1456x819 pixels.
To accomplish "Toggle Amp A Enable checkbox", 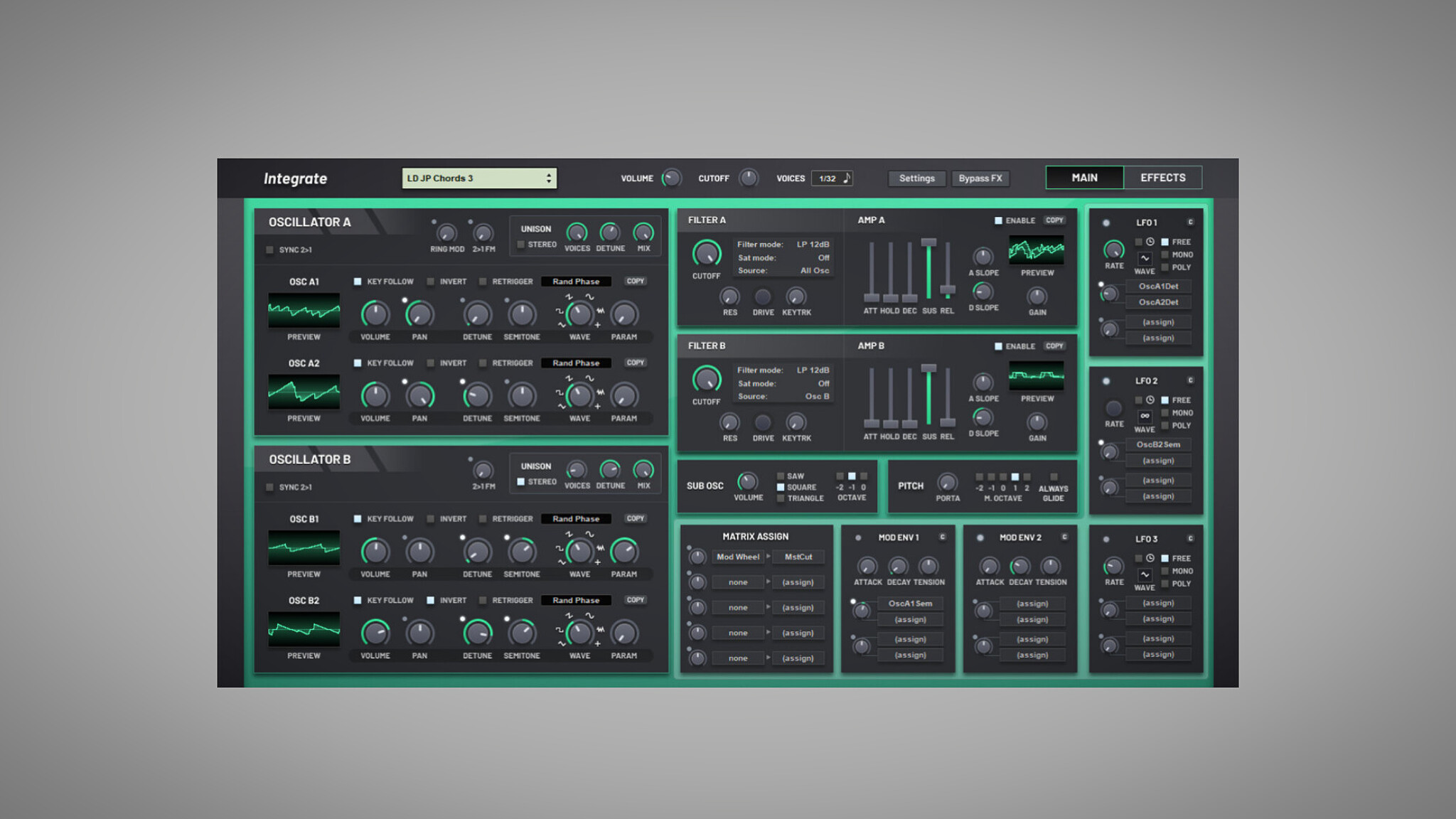I will (x=998, y=220).
